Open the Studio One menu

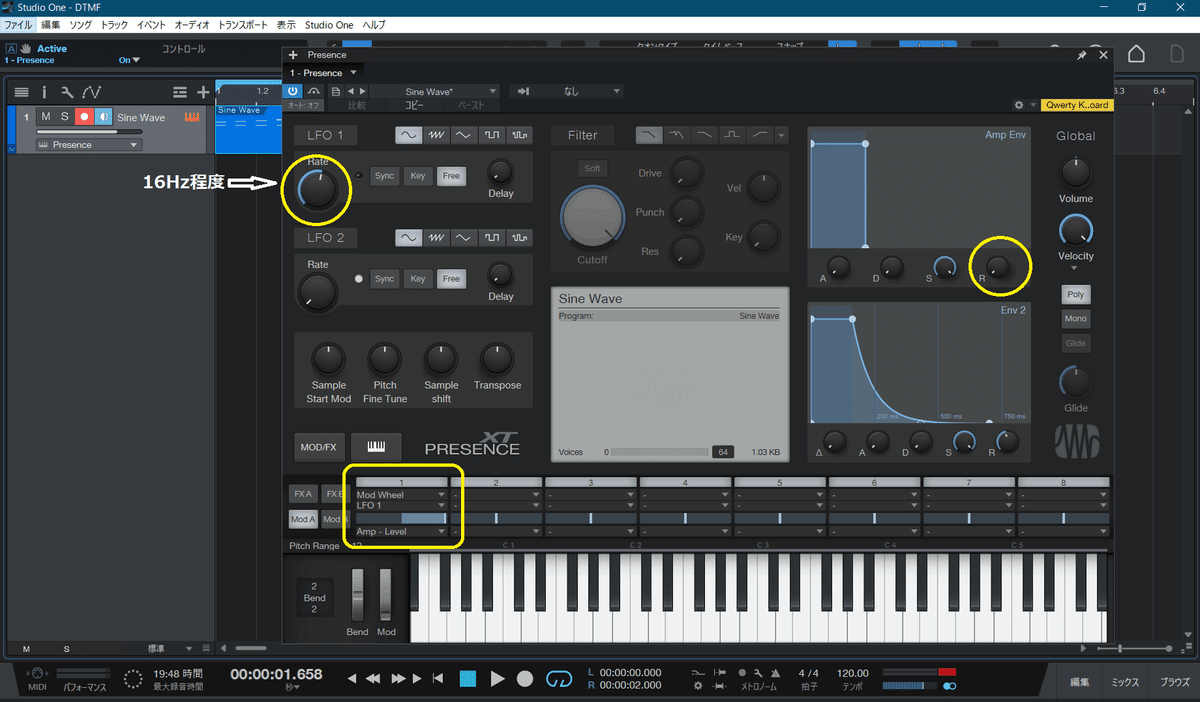(330, 24)
